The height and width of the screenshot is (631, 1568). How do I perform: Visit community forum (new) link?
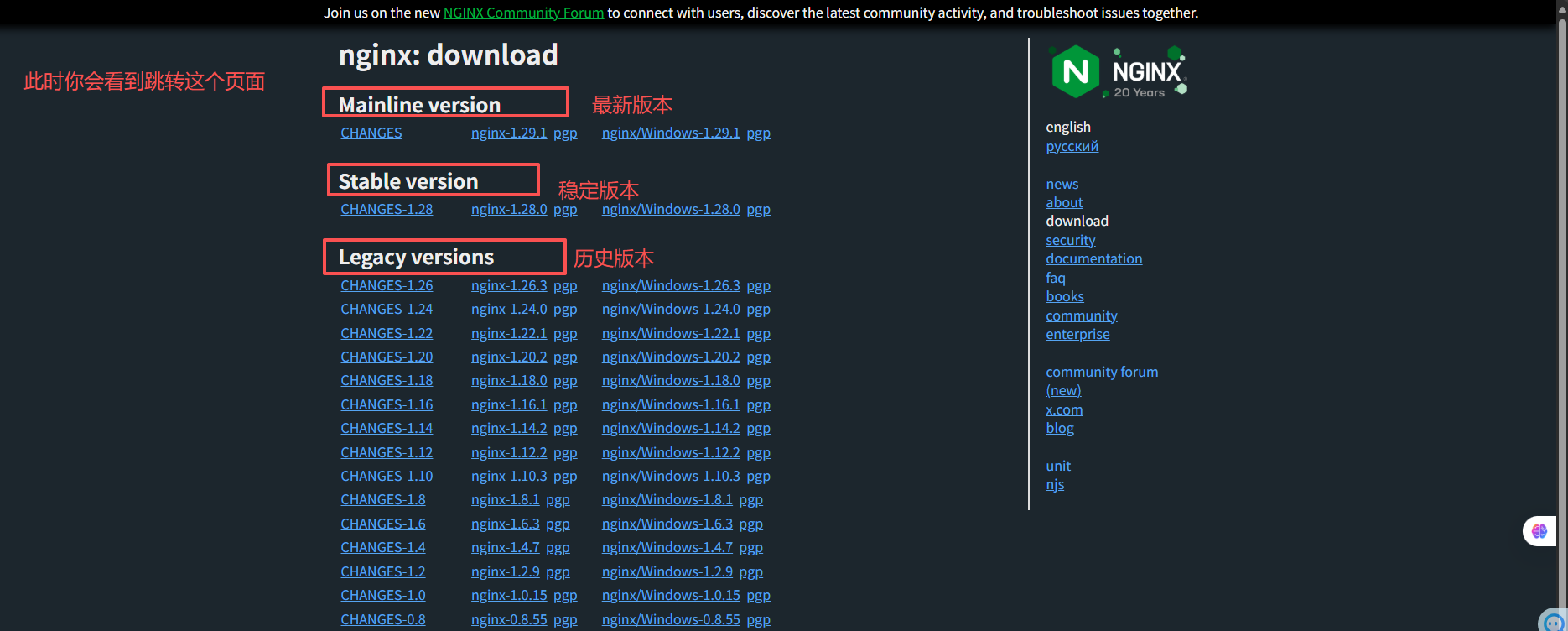(1102, 381)
